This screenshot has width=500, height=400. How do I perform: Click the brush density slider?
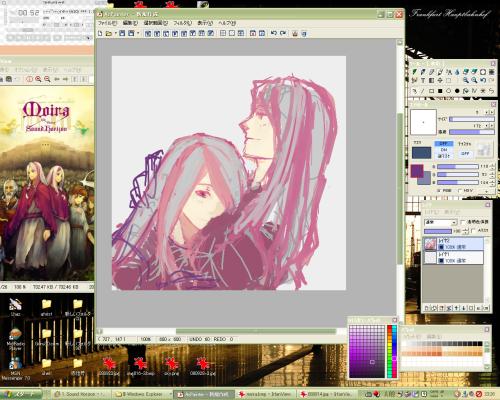click(472, 132)
